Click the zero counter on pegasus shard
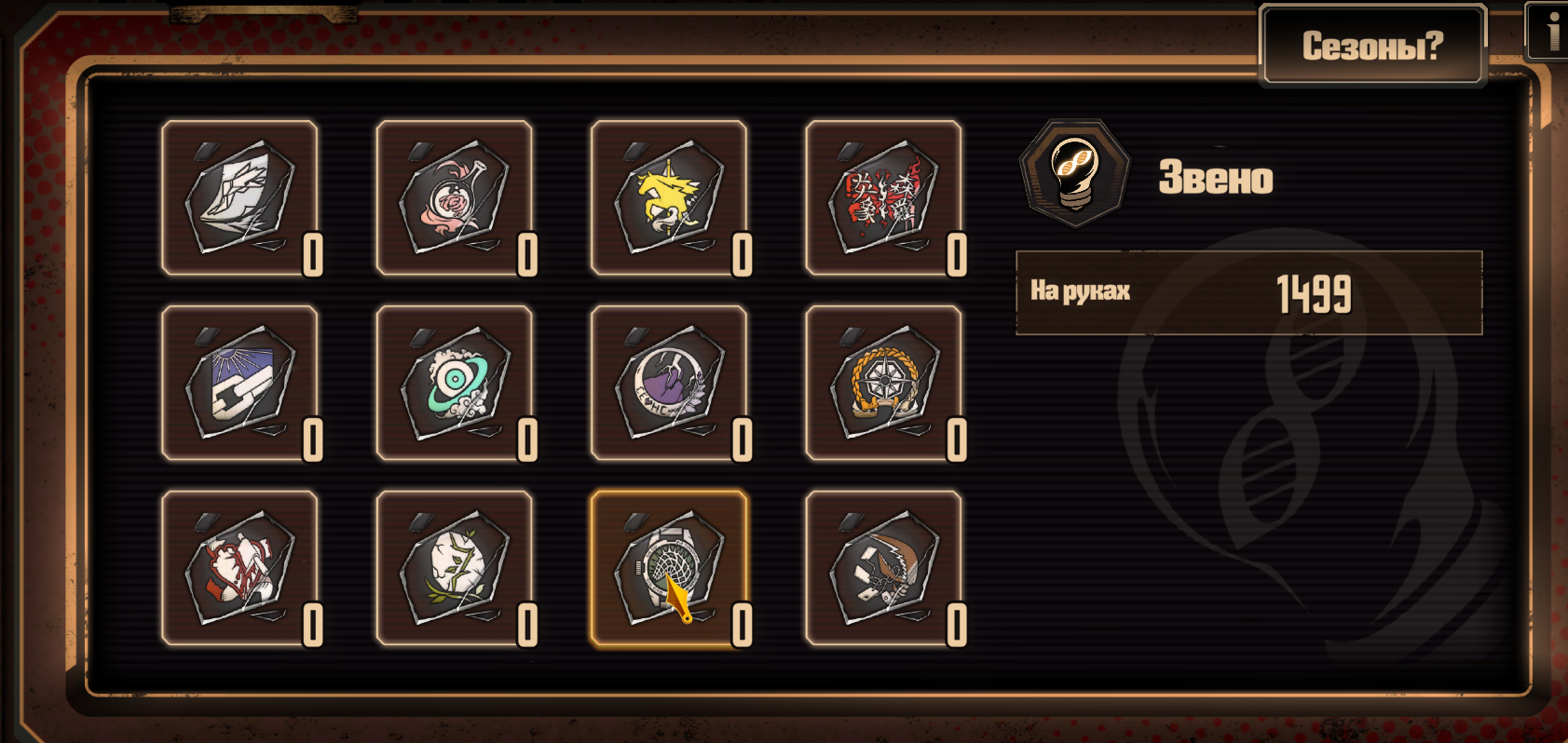Viewport: 1568px width, 743px height. pyautogui.click(x=742, y=254)
